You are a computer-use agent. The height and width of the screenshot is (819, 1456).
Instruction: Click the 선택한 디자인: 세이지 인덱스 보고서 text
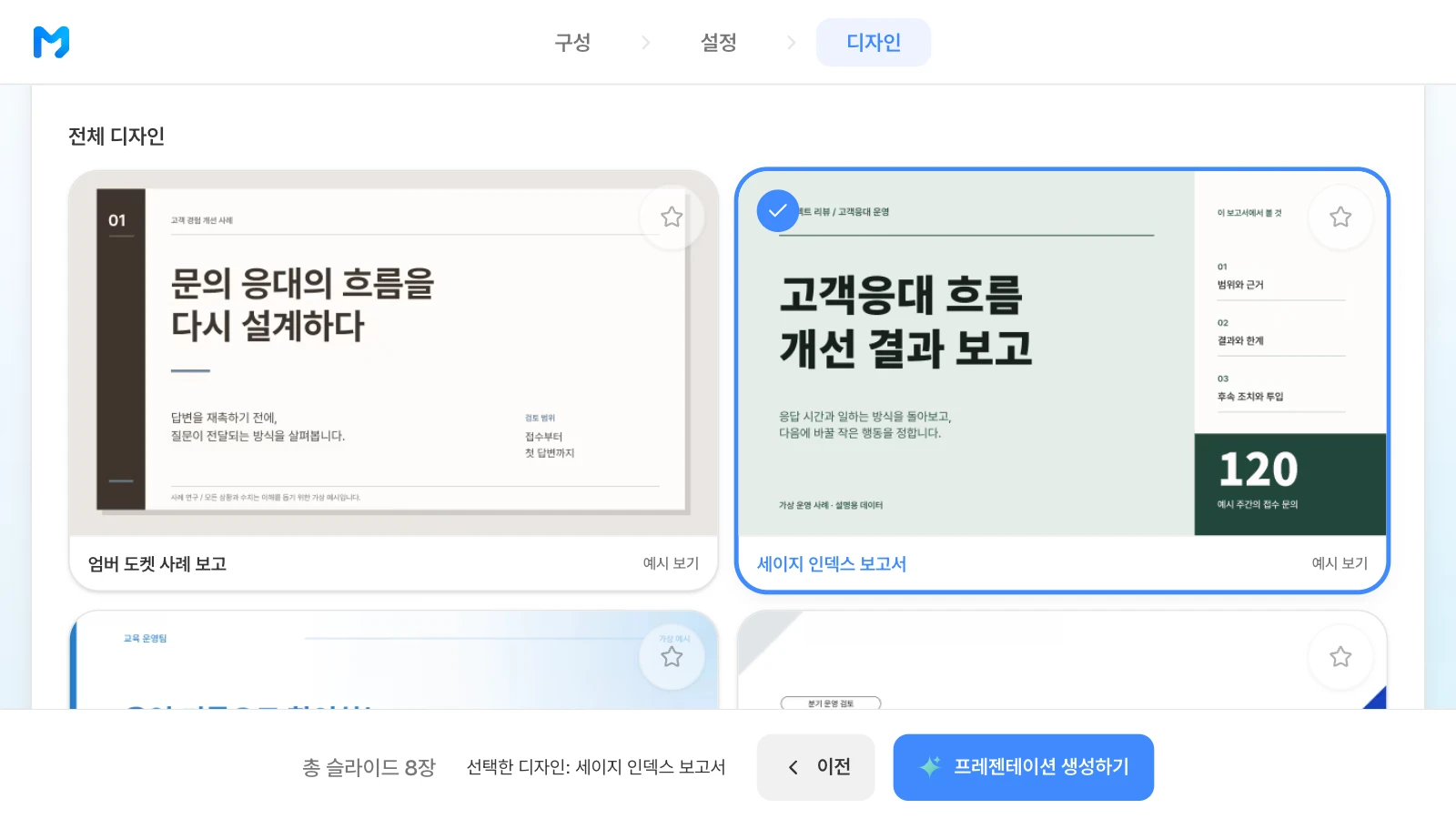[x=596, y=767]
